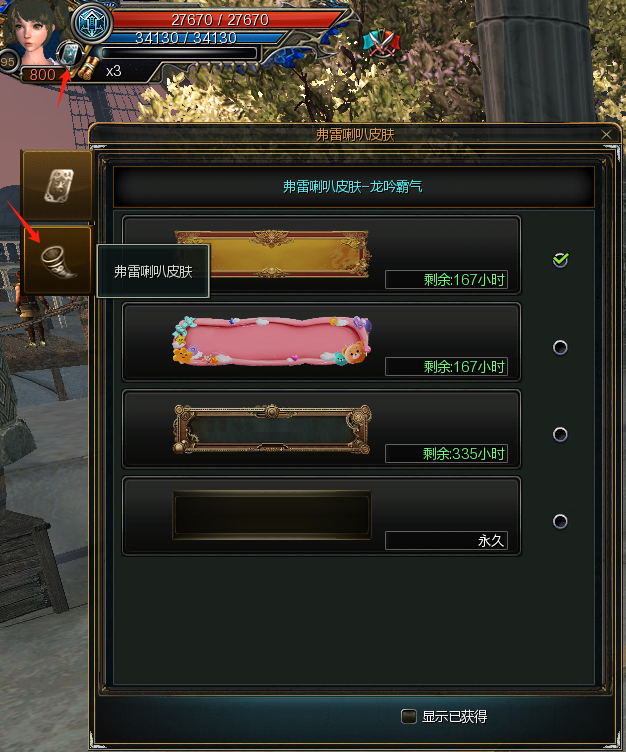Open the horn skin tab icon
This screenshot has height=752, width=626.
point(57,261)
